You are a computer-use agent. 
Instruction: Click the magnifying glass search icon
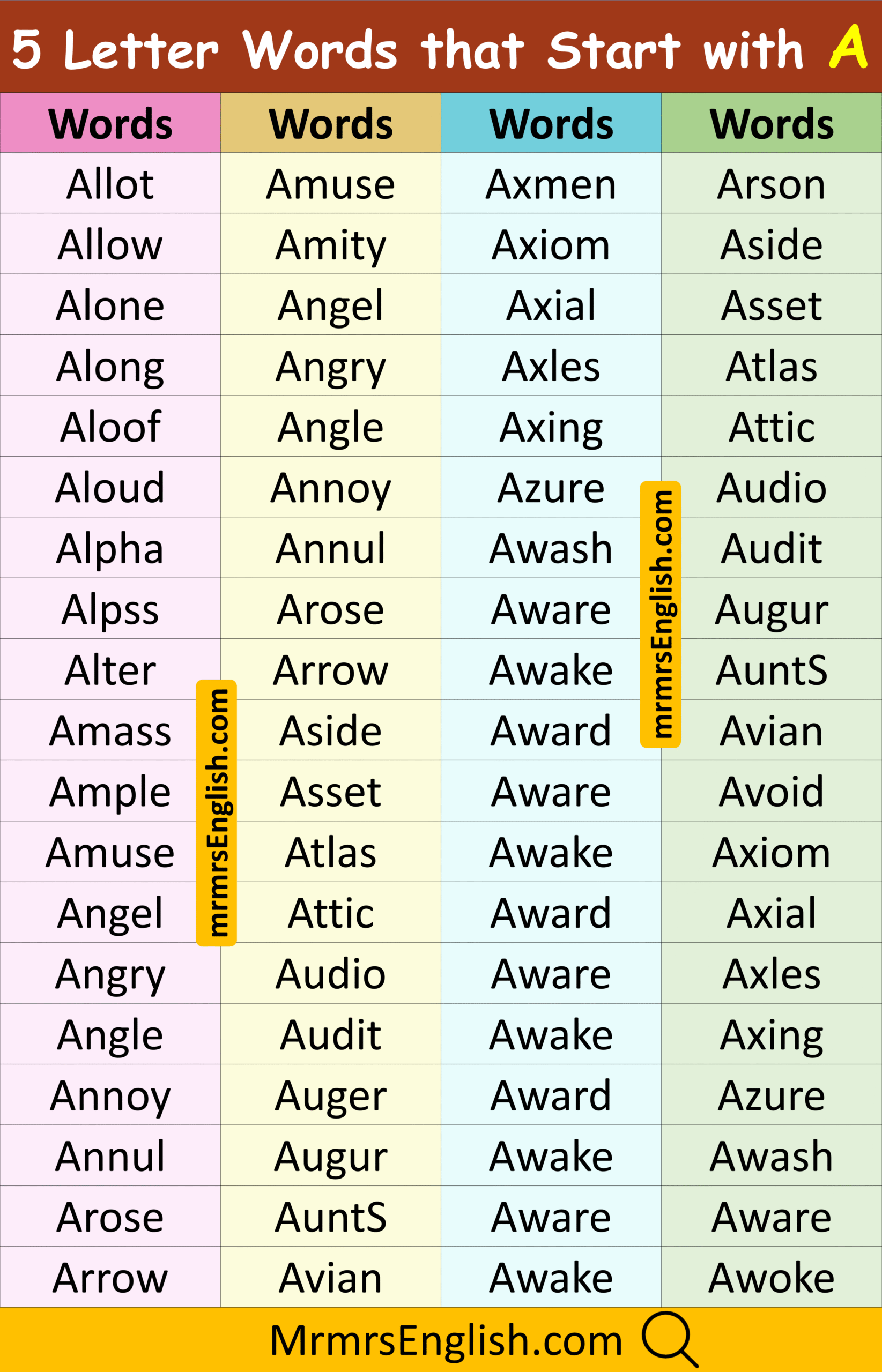(669, 1338)
